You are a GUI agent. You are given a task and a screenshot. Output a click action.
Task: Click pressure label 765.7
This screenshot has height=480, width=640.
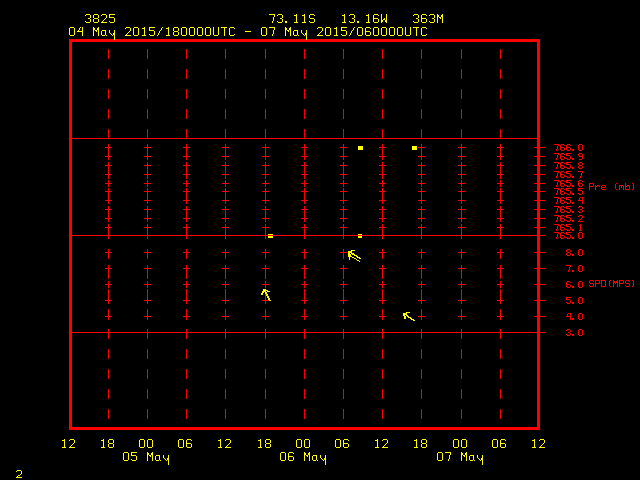569,175
